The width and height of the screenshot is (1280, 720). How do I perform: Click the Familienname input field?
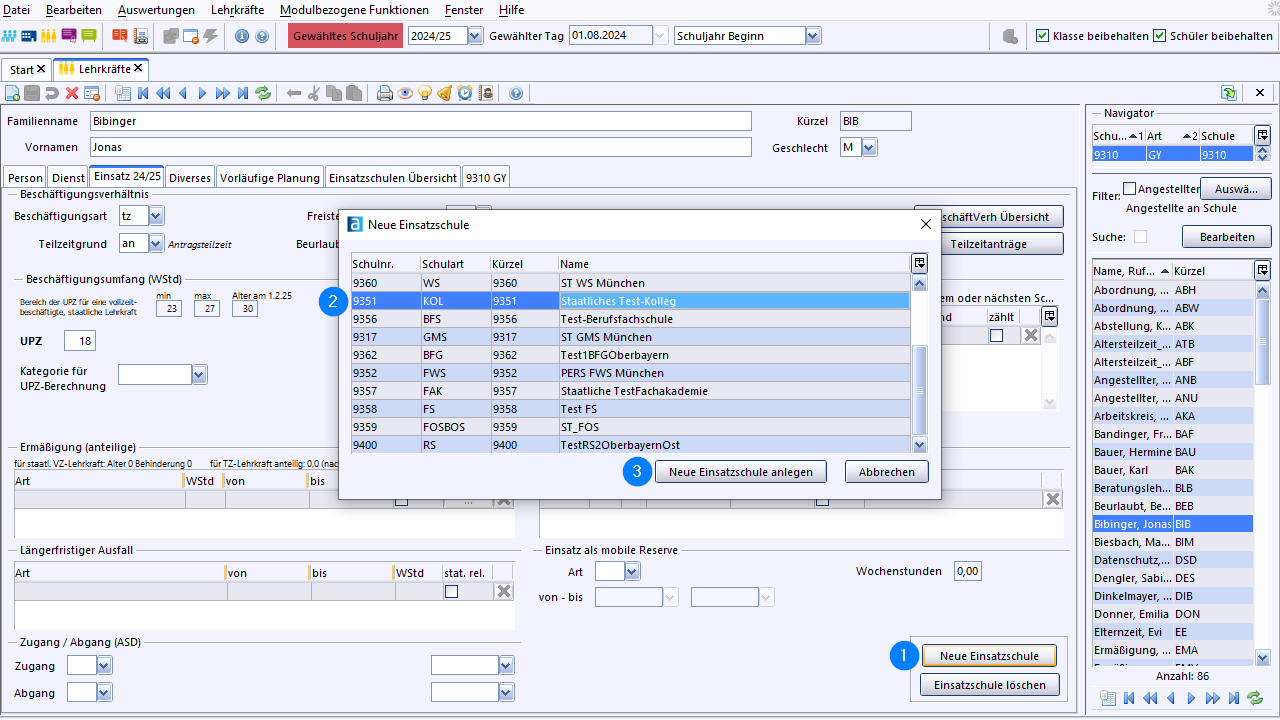pyautogui.click(x=420, y=121)
